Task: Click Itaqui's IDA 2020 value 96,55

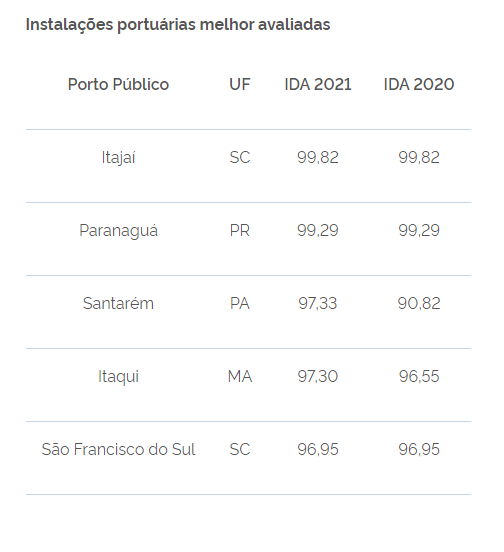Action: (419, 376)
